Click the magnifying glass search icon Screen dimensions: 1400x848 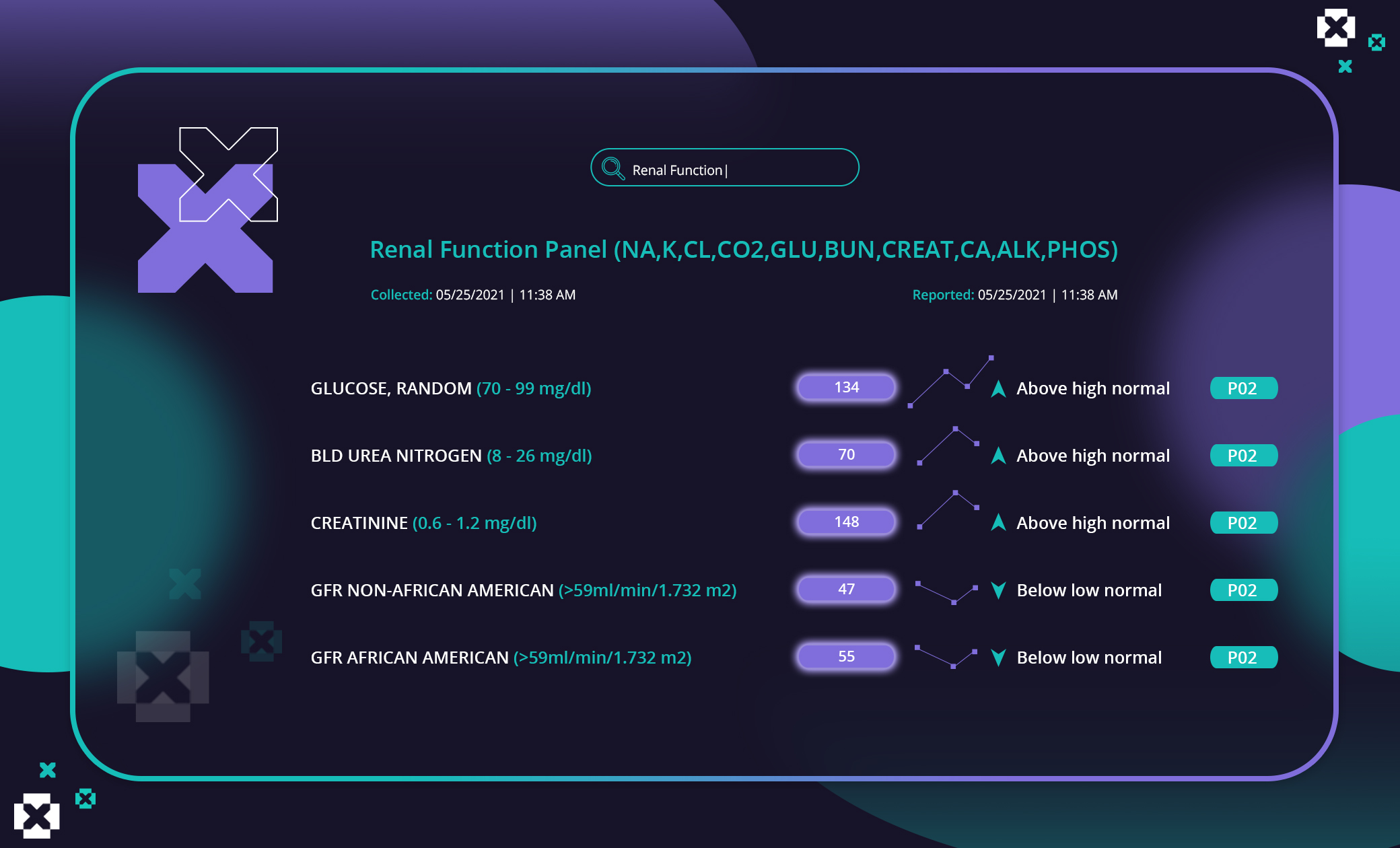(612, 168)
